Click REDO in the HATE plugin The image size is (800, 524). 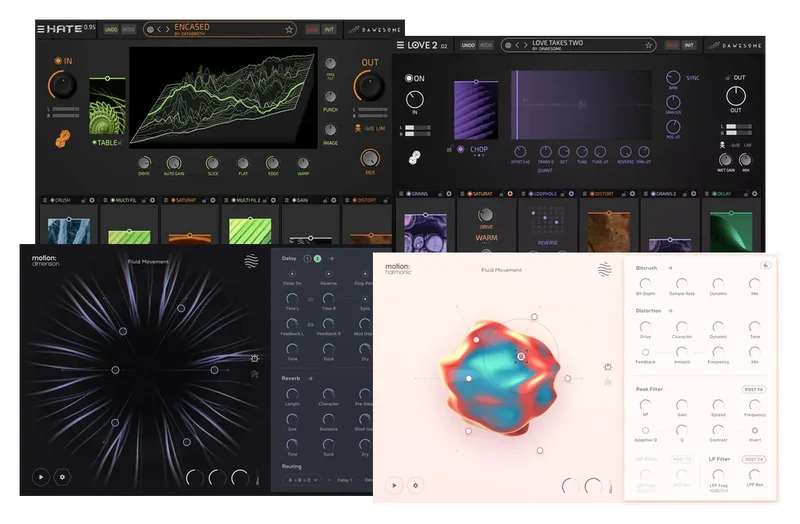click(129, 30)
